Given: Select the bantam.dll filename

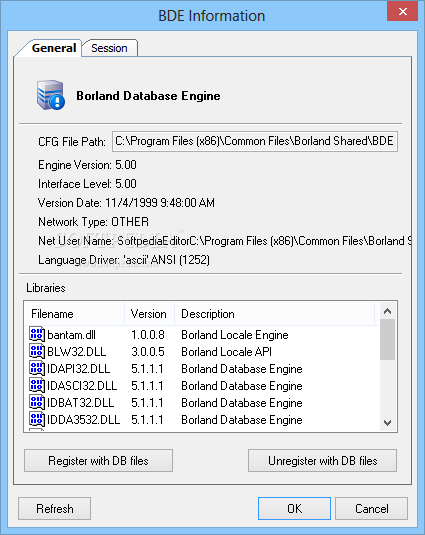Looking at the screenshot, I should tap(71, 335).
